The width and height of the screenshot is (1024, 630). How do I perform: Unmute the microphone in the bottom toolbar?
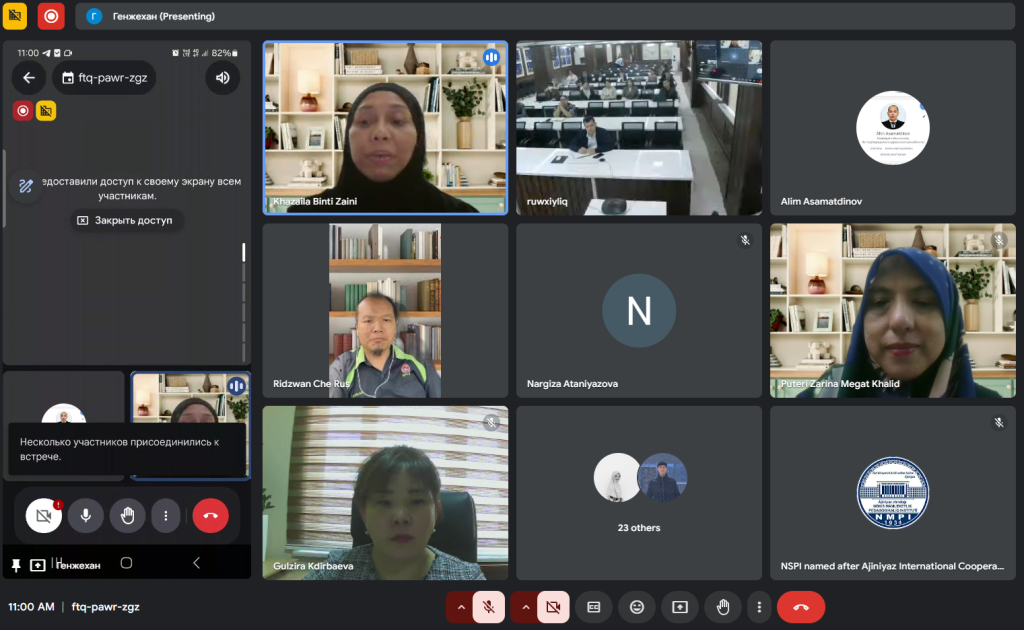coord(488,607)
